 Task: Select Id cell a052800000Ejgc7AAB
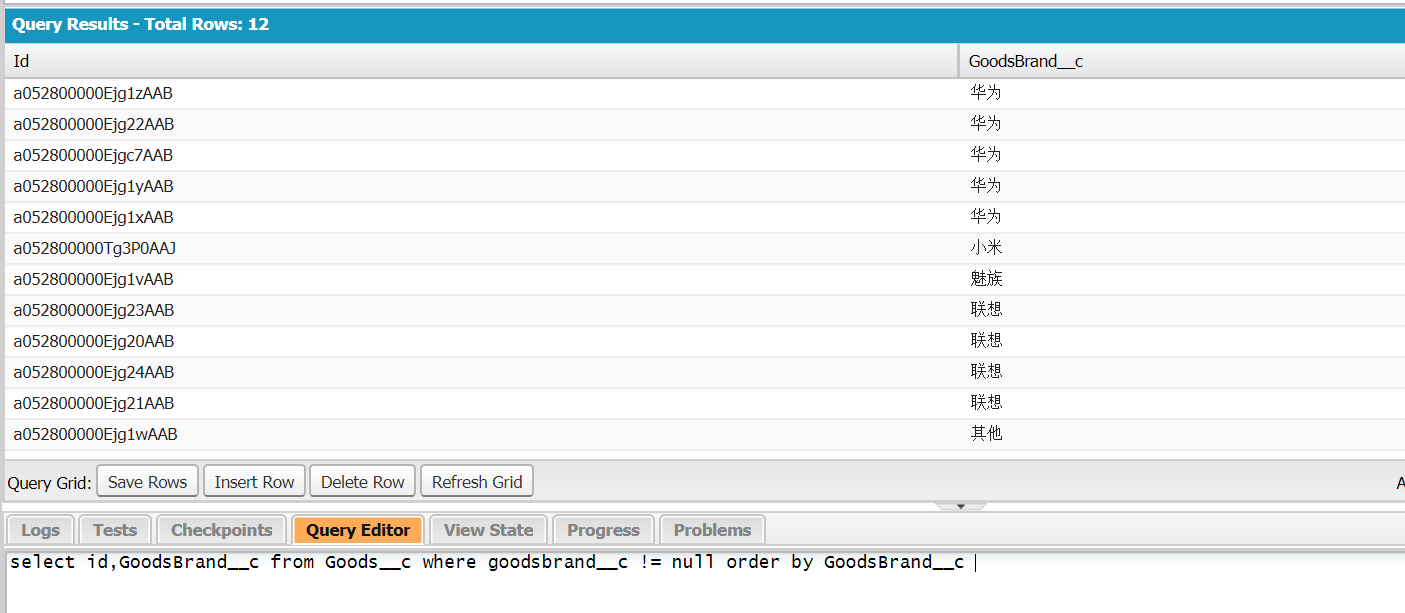tap(481, 155)
